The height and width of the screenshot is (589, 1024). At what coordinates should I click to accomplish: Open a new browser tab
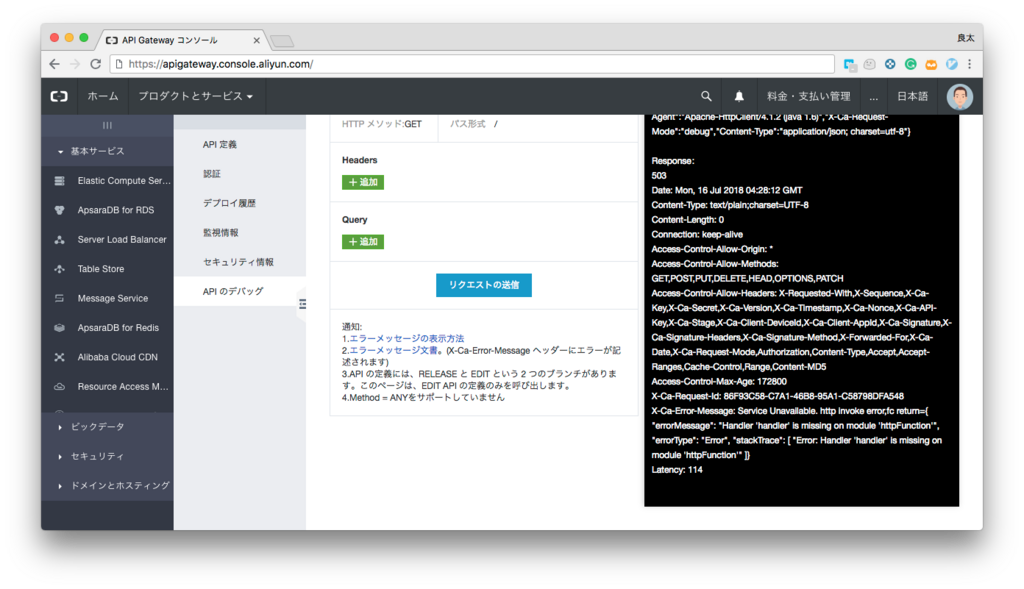coord(282,41)
